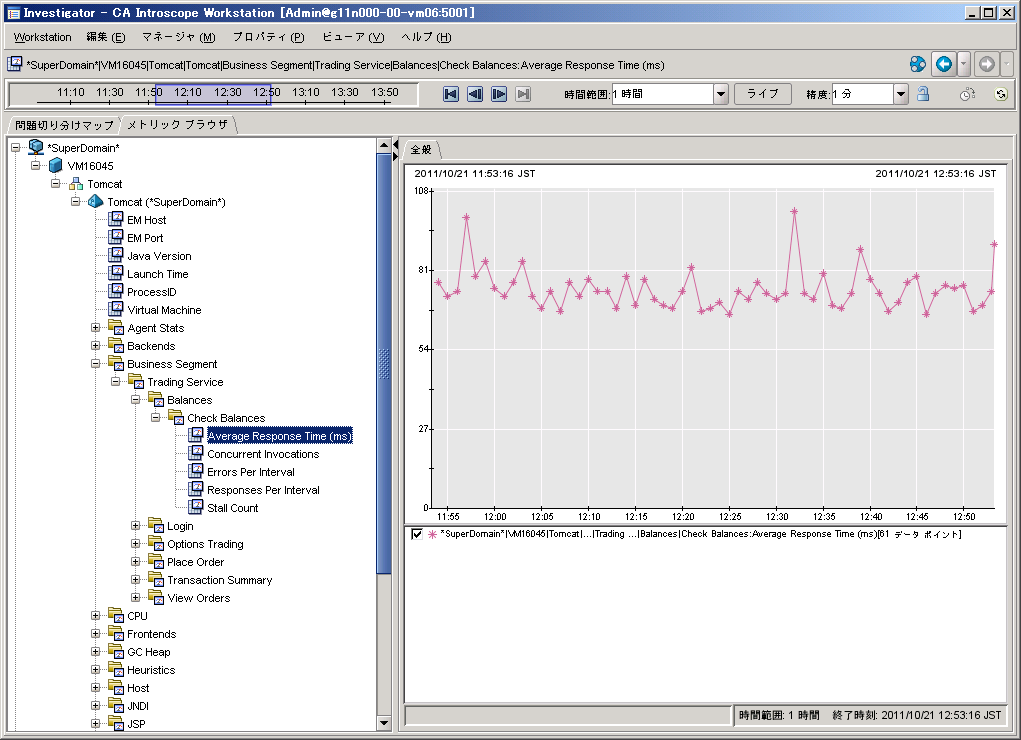Step one interval backward in time
Screen dimensions: 1021x740
coord(475,93)
